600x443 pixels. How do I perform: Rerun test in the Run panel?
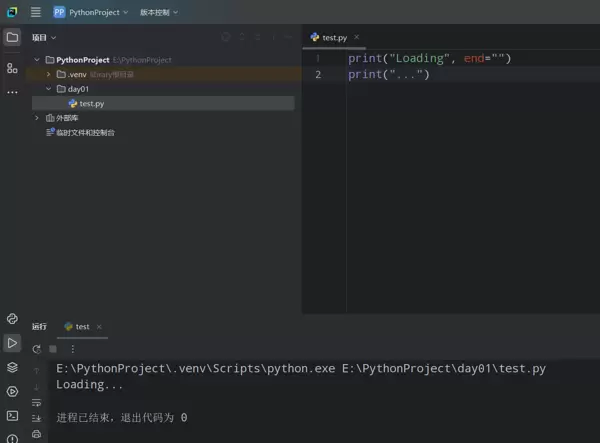click(37, 349)
